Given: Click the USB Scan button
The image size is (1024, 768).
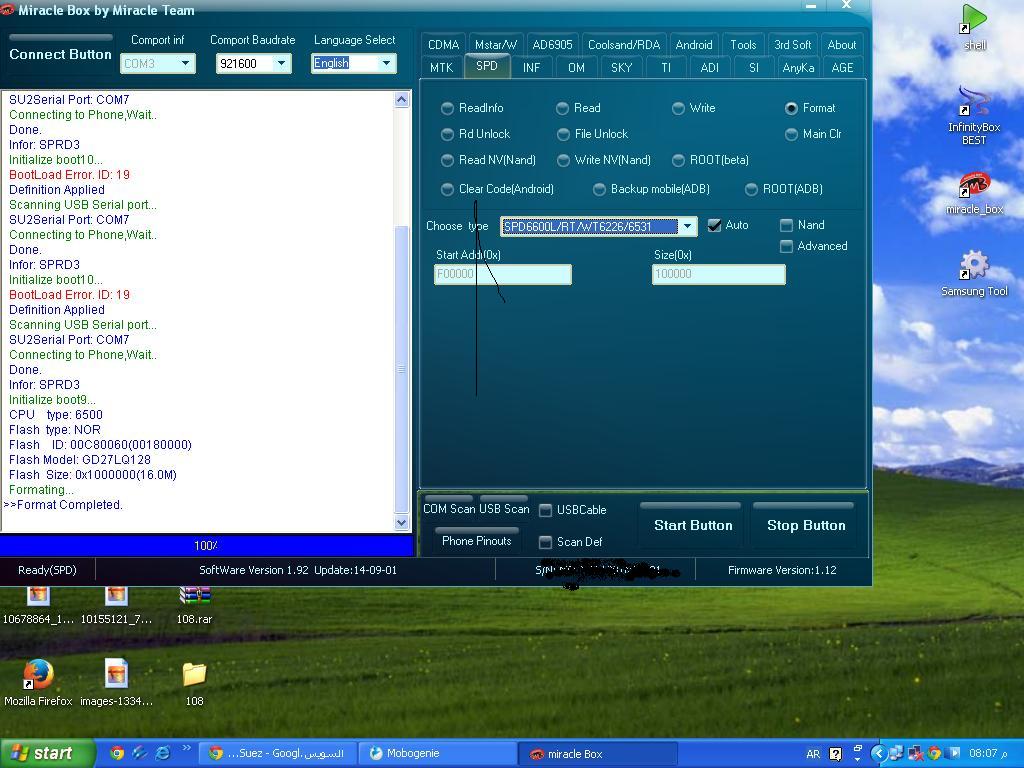Looking at the screenshot, I should 504,508.
